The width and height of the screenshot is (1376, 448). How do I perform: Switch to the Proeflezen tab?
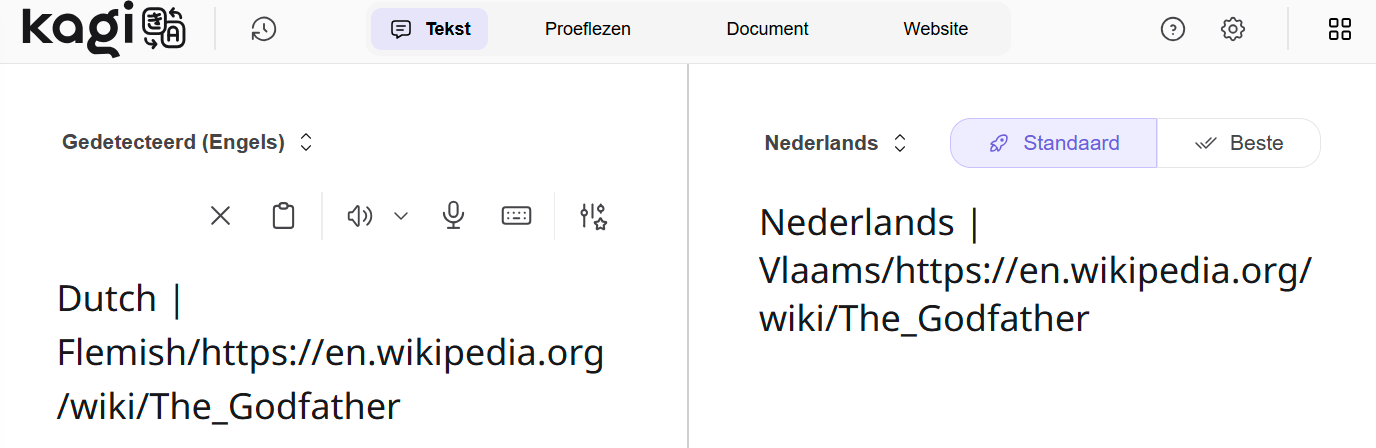(x=587, y=29)
